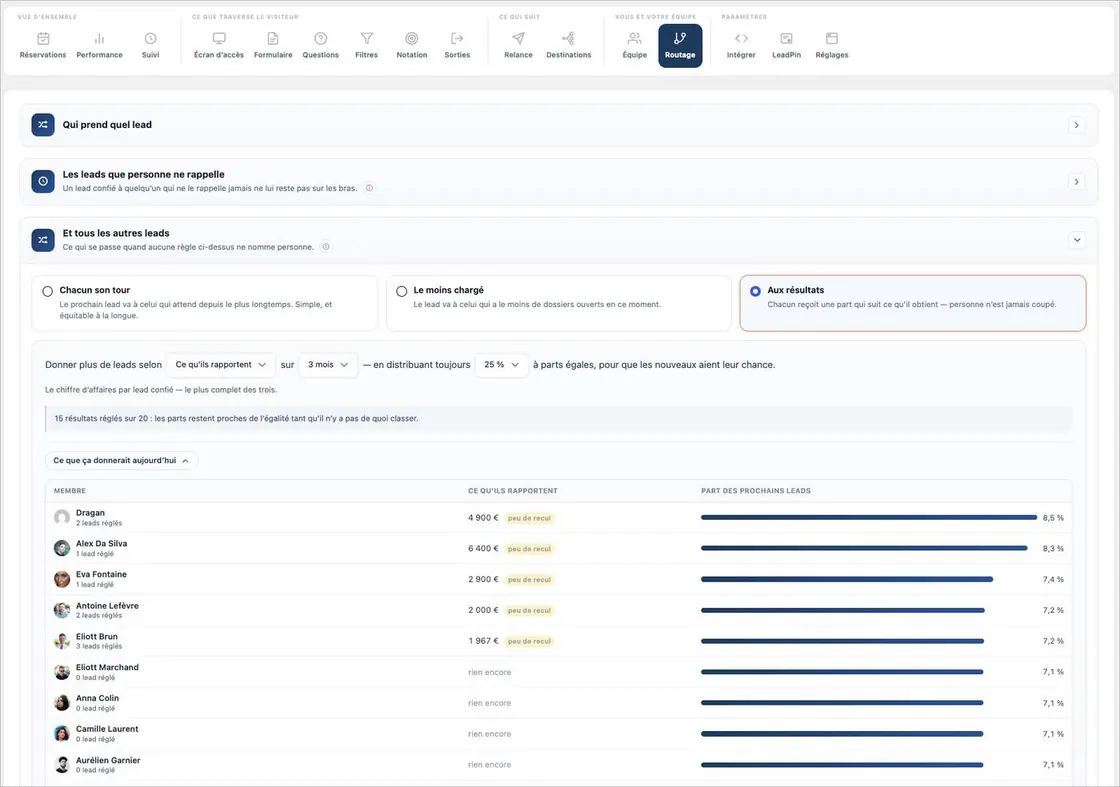
Task: Open the Équipe people icon
Action: 634,39
